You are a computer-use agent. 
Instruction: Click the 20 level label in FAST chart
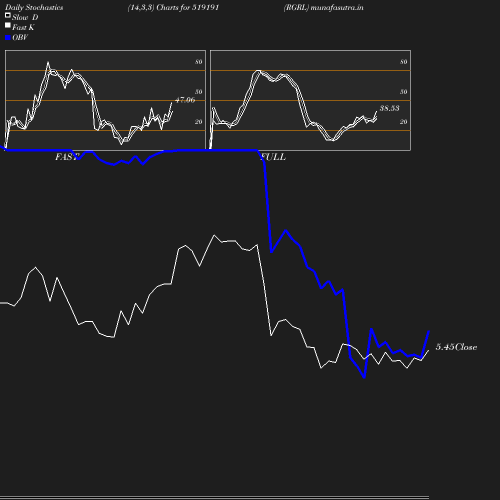(199, 122)
